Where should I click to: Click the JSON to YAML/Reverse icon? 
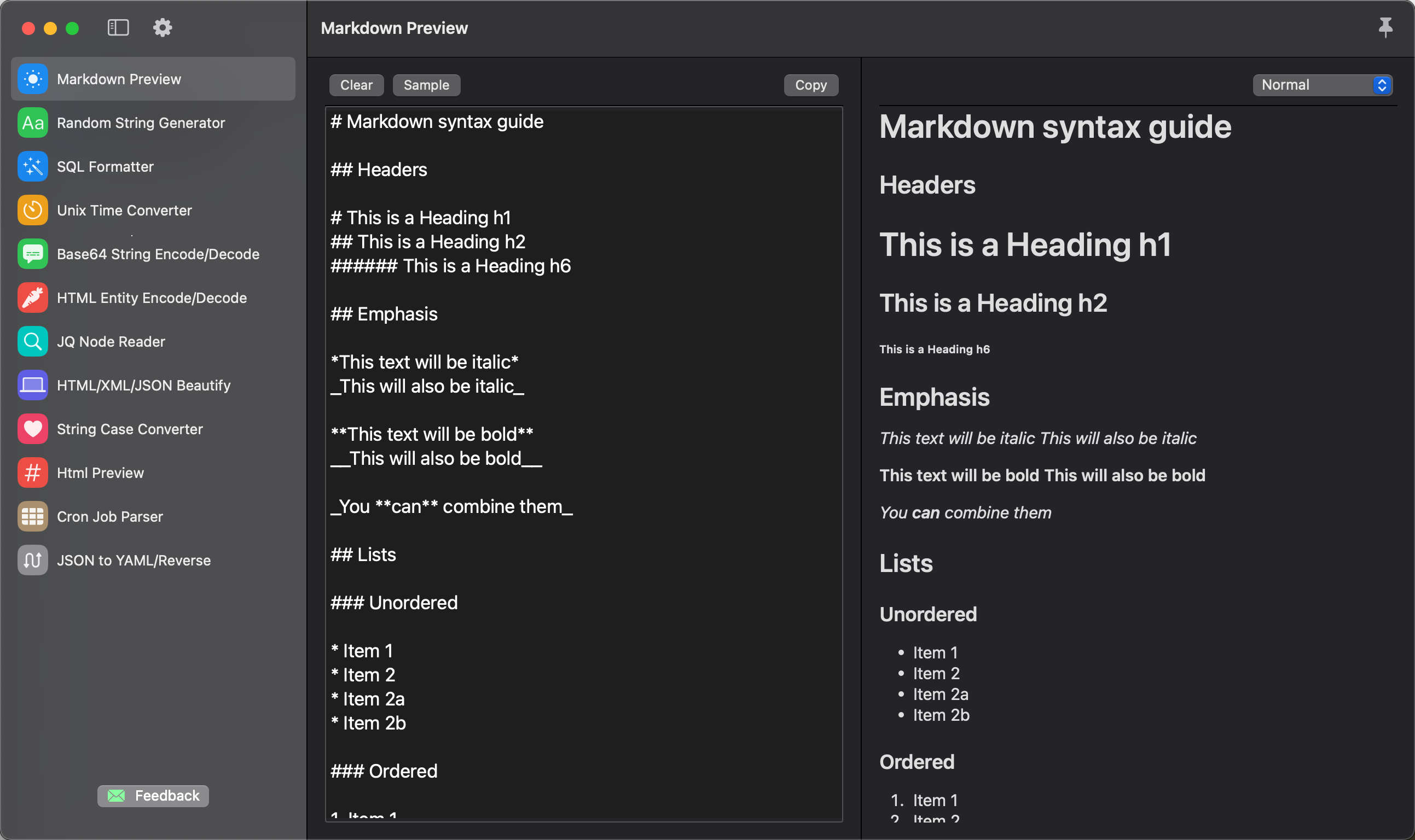tap(33, 561)
